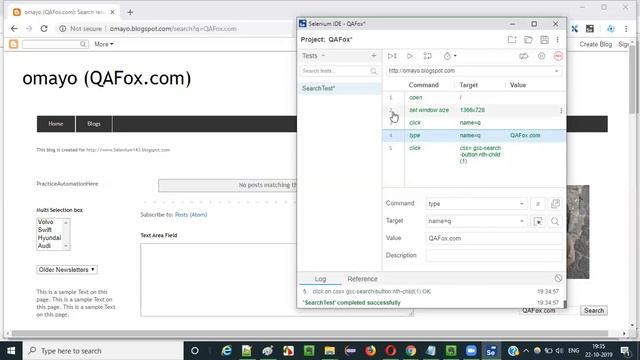Click the Create Blog link
640x360 pixels.
point(596,44)
